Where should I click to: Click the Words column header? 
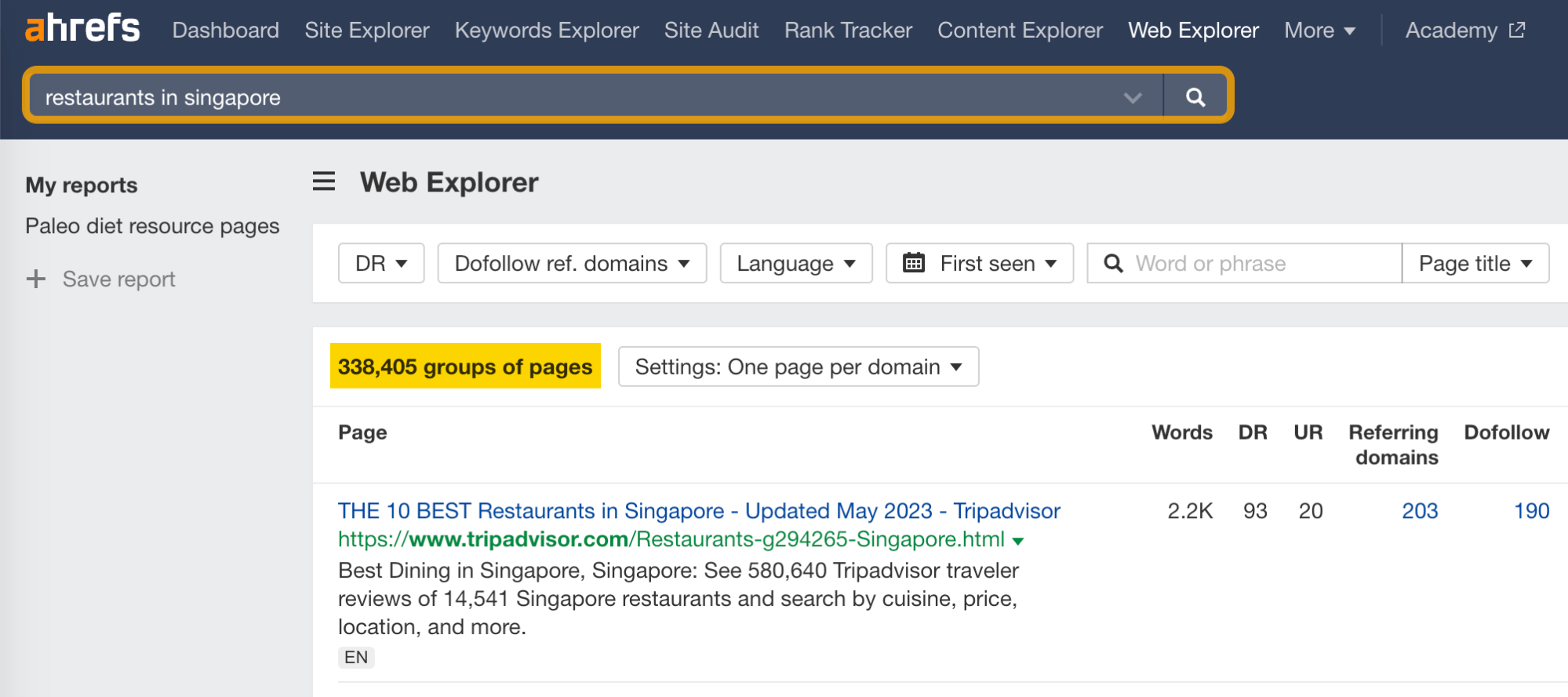tap(1181, 432)
